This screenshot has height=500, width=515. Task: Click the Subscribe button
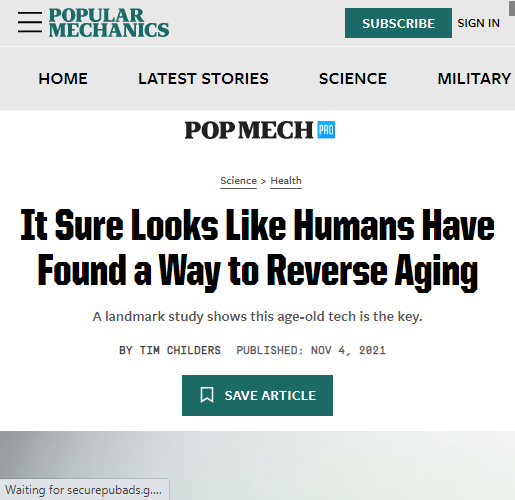[x=398, y=23]
